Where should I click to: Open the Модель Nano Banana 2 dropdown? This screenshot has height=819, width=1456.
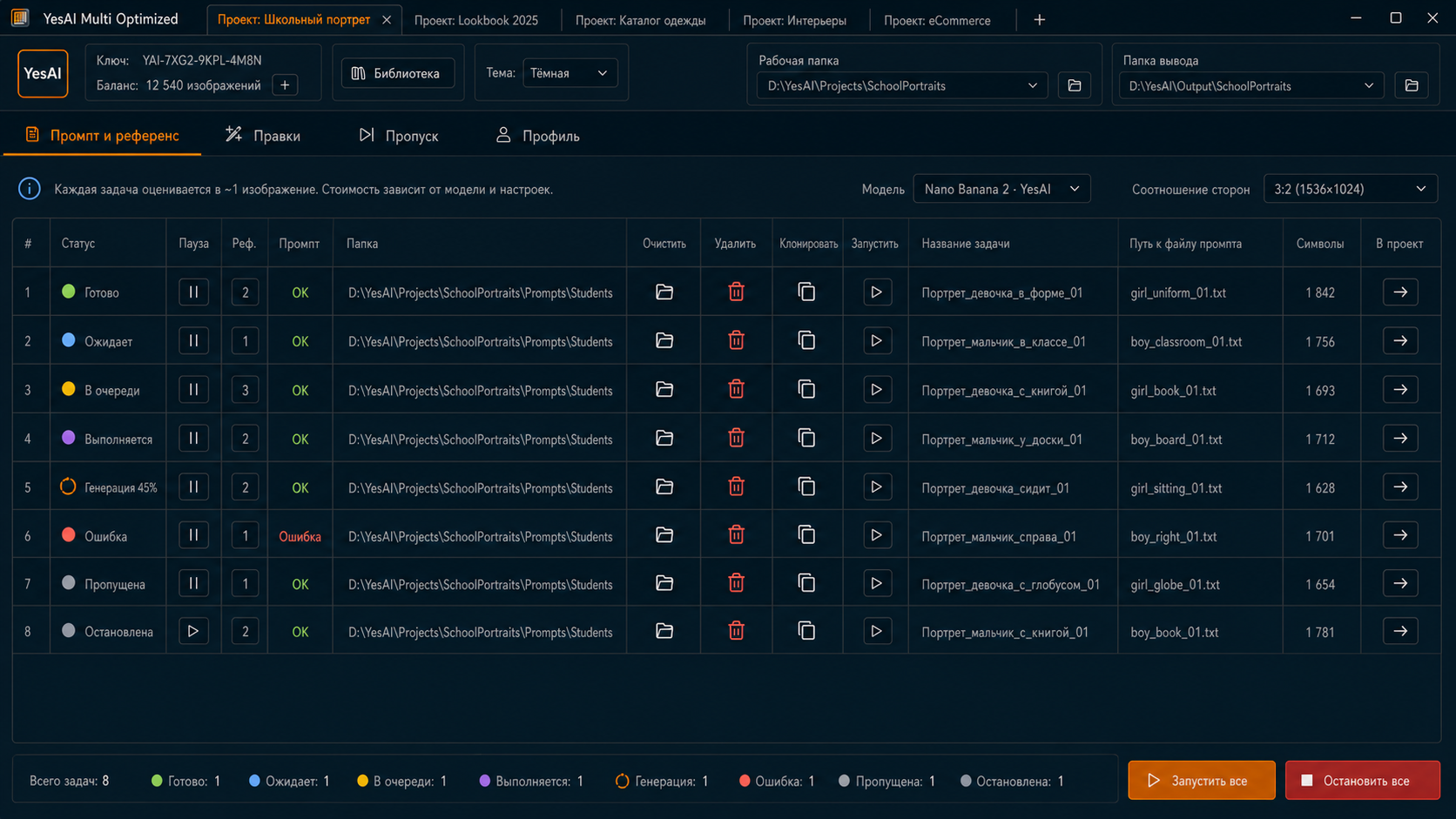(x=1001, y=189)
